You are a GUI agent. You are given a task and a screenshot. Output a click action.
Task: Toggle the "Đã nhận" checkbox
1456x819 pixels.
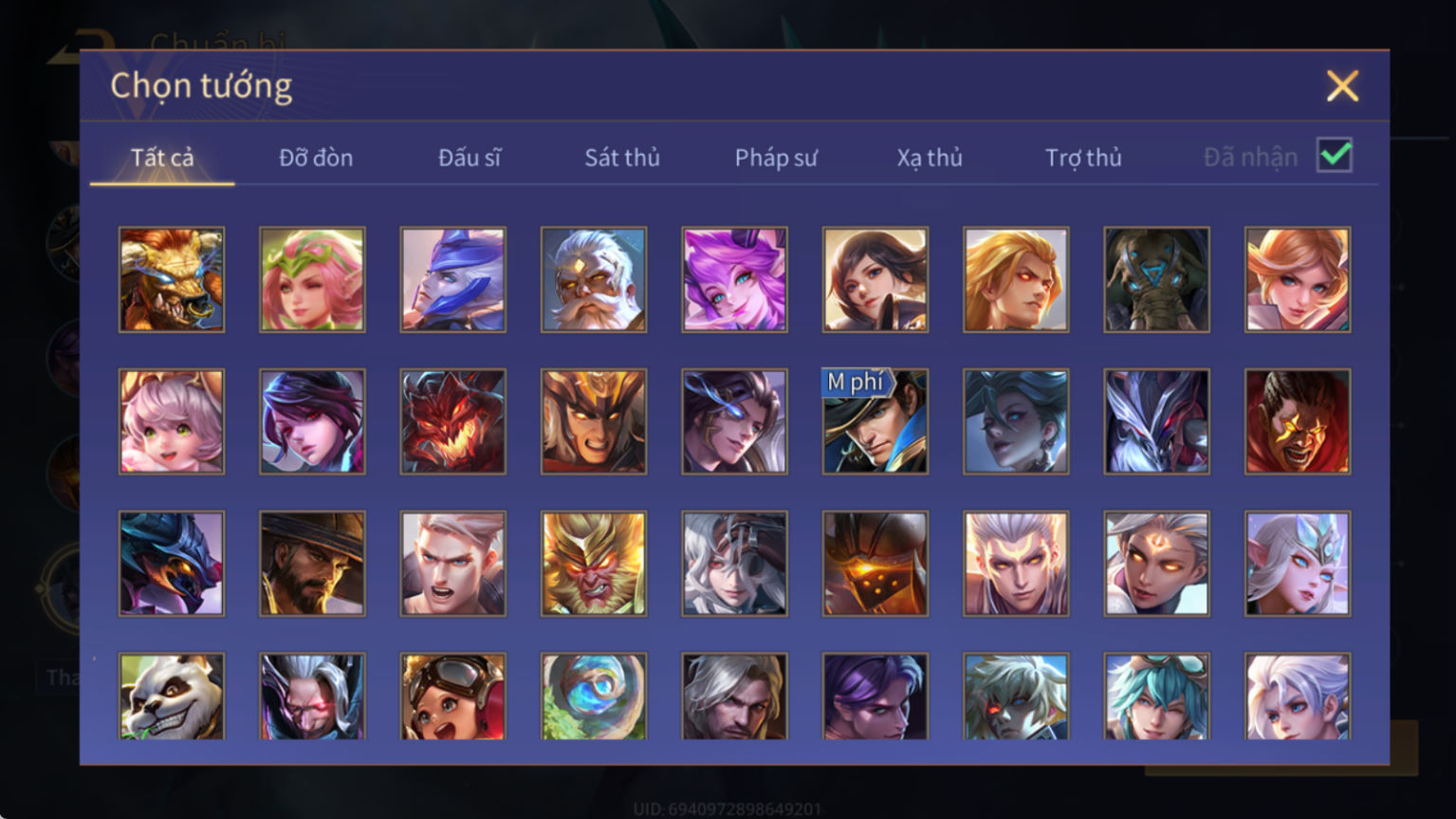click(1335, 155)
